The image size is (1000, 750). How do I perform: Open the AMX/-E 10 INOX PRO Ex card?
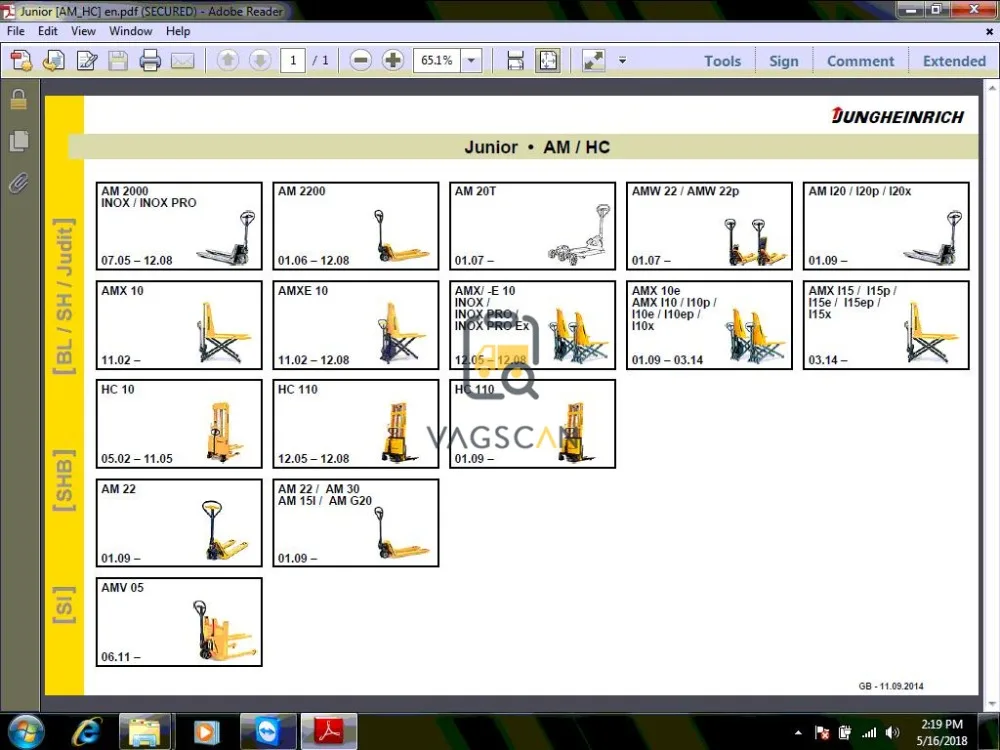coord(533,325)
